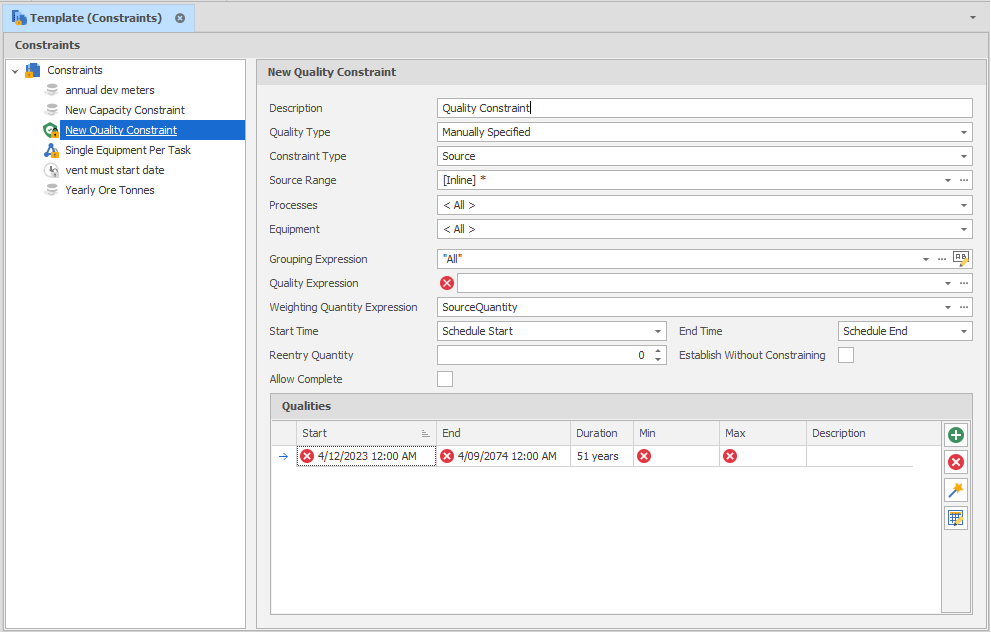Open the Grouping Expression editor icon
Screen dimensions: 991x632
point(961,259)
